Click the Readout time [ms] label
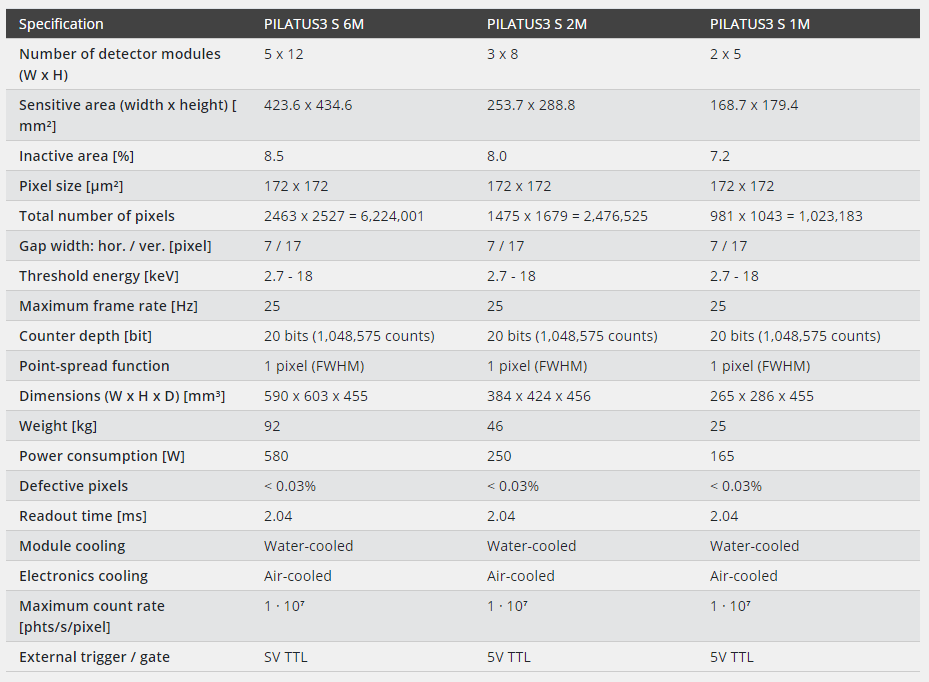 [83, 516]
